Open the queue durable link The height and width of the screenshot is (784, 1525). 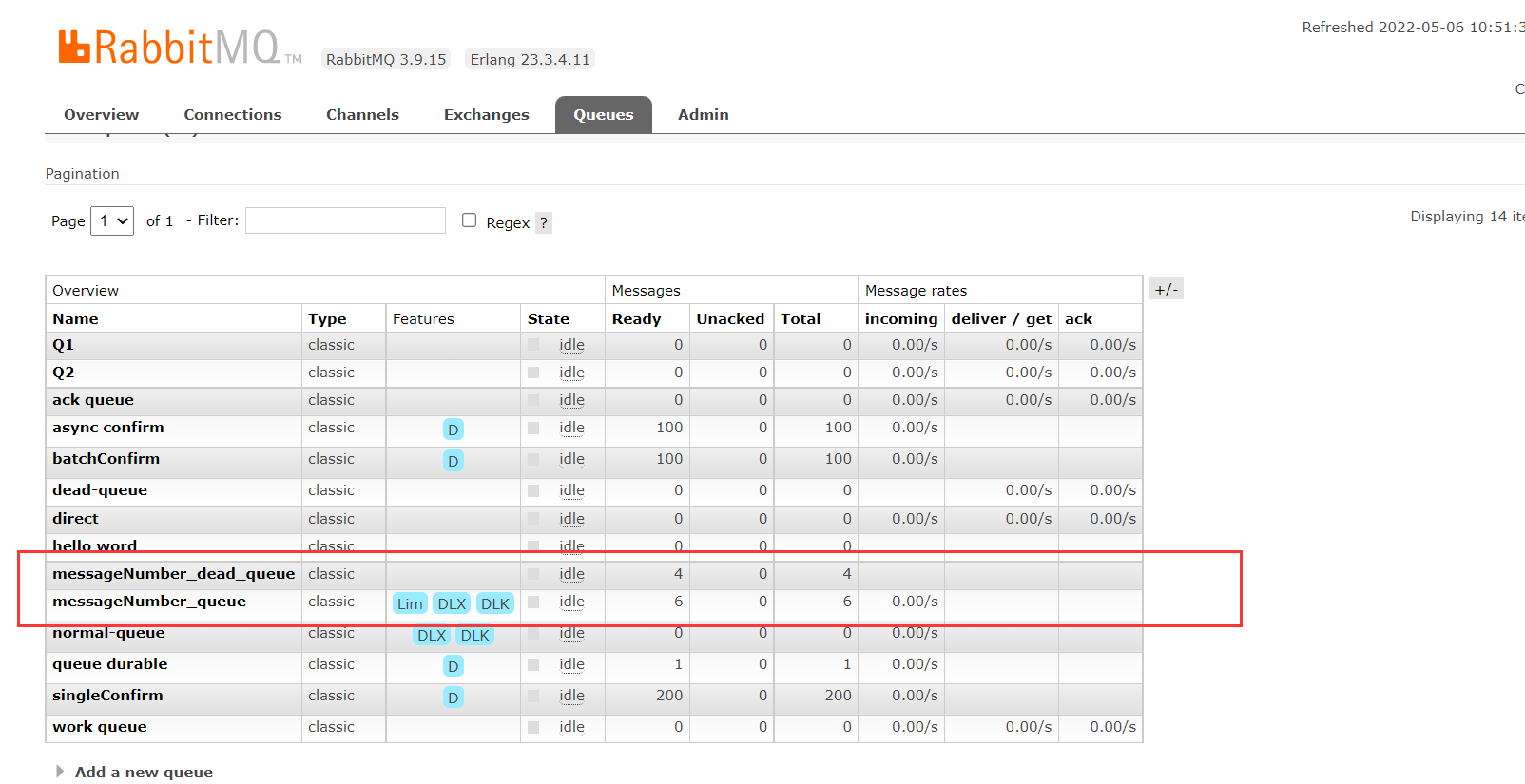(x=110, y=664)
